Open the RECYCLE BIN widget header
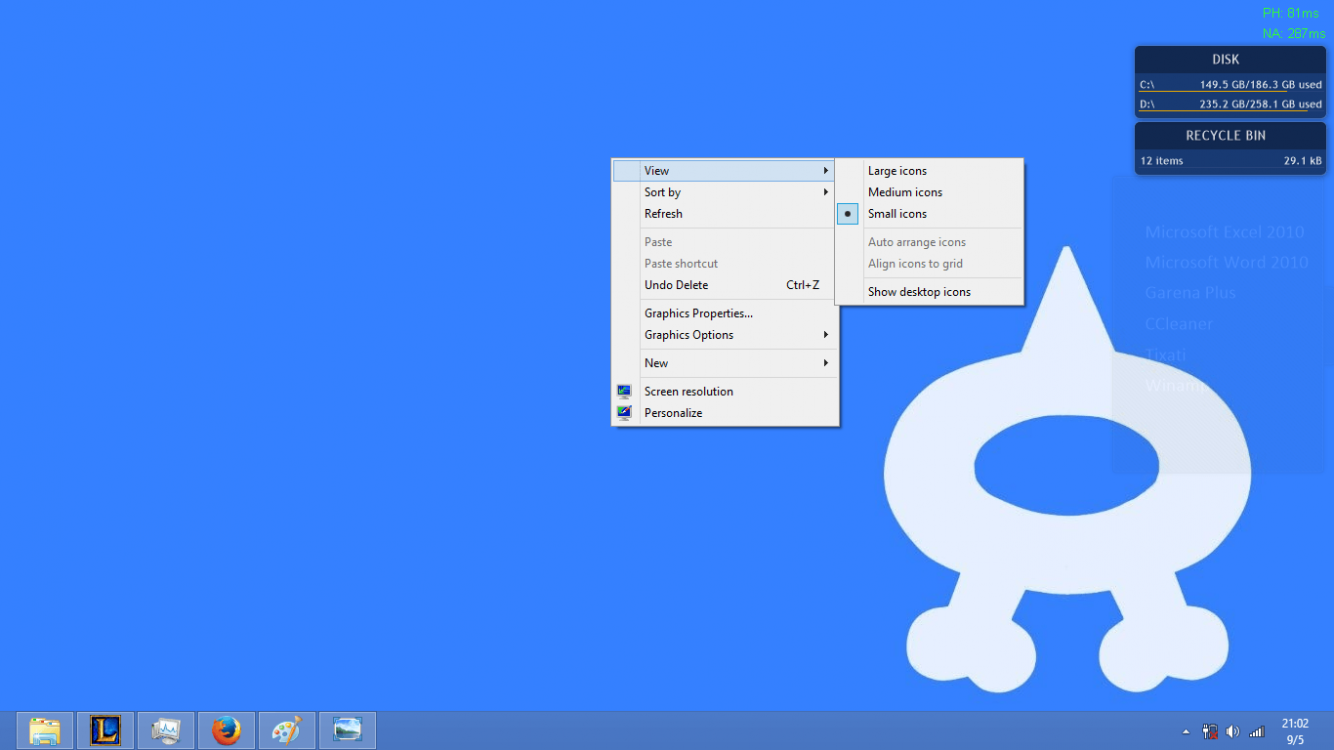 [1230, 136]
